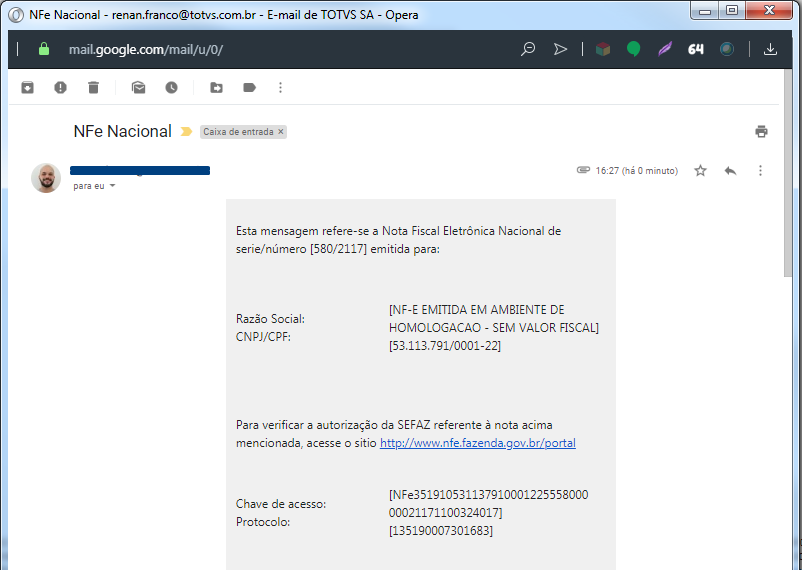The height and width of the screenshot is (570, 802).
Task: Open the Opera zoom search icon
Action: pyautogui.click(x=528, y=49)
